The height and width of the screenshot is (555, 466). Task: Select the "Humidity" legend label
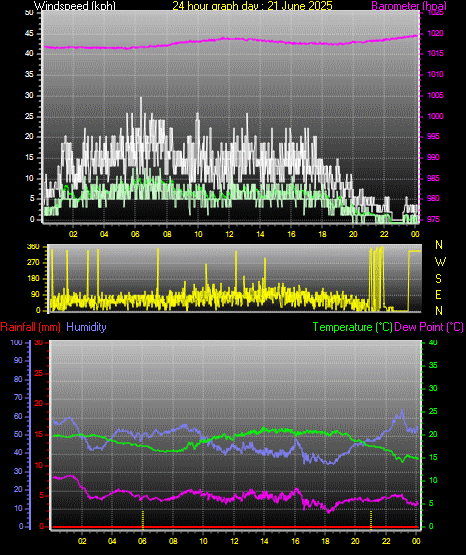(x=86, y=327)
